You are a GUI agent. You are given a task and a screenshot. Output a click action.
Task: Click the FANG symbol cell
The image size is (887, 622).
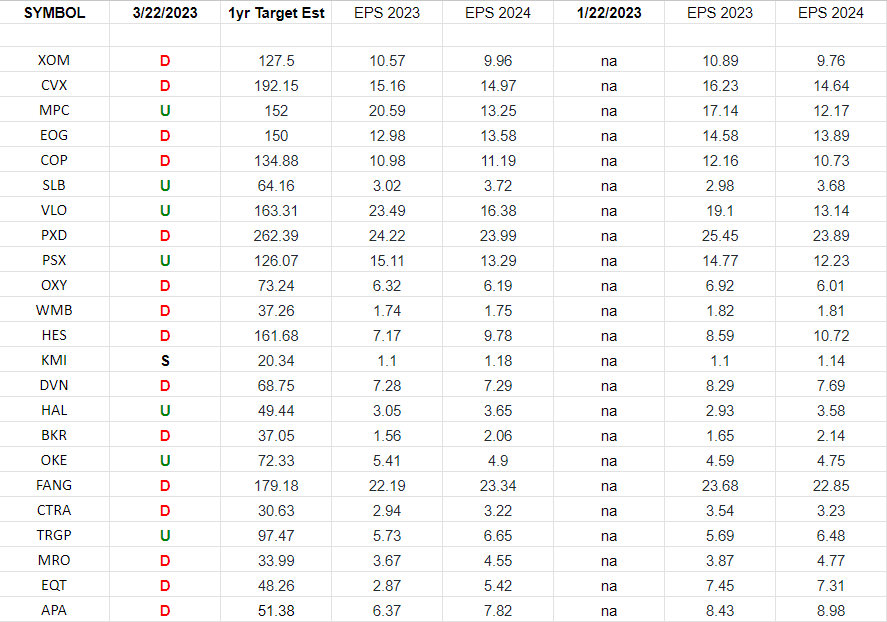pos(54,485)
